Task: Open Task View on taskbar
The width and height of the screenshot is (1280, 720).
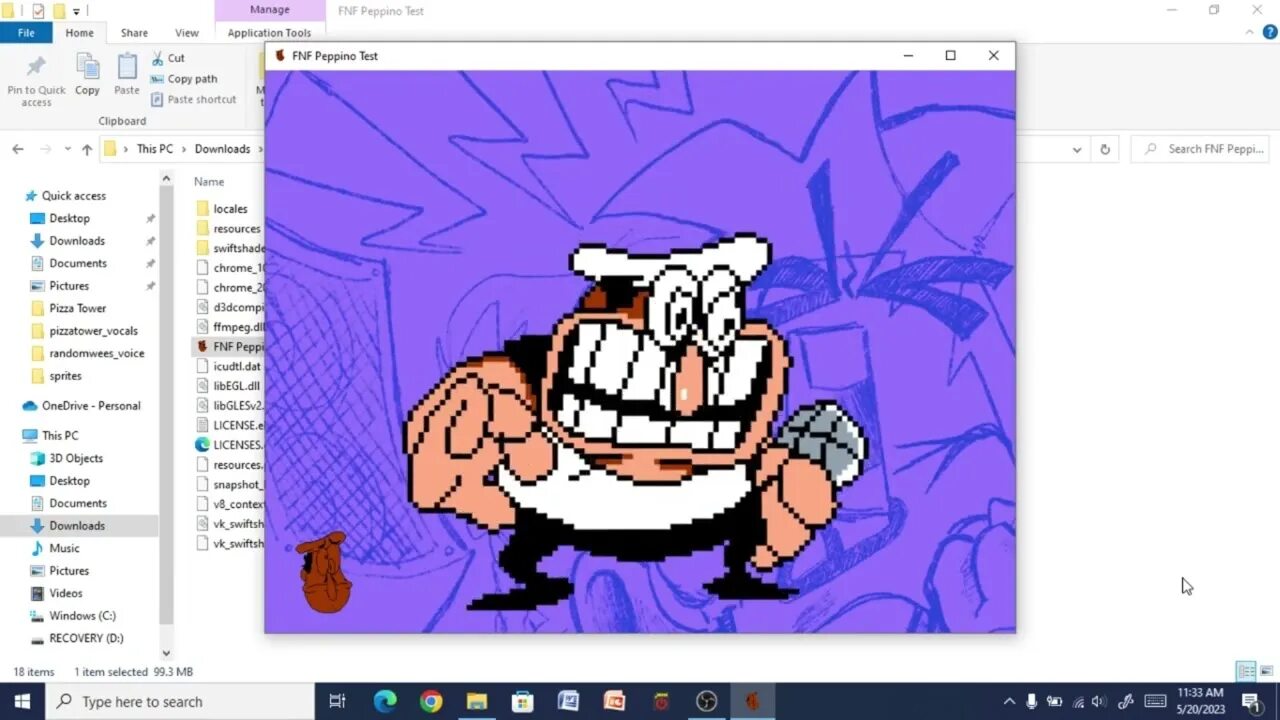Action: pyautogui.click(x=337, y=701)
